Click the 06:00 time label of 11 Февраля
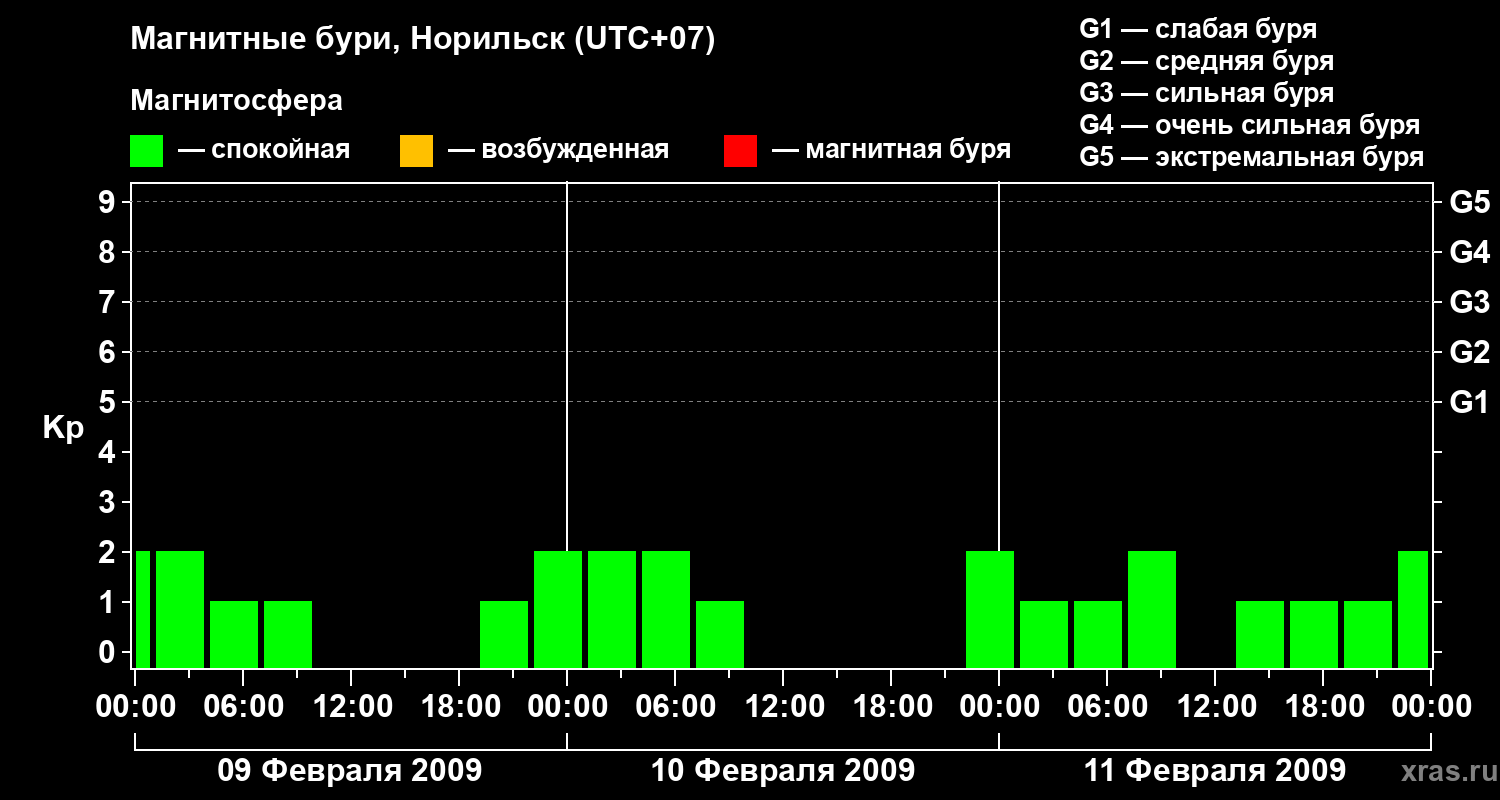 point(1107,707)
